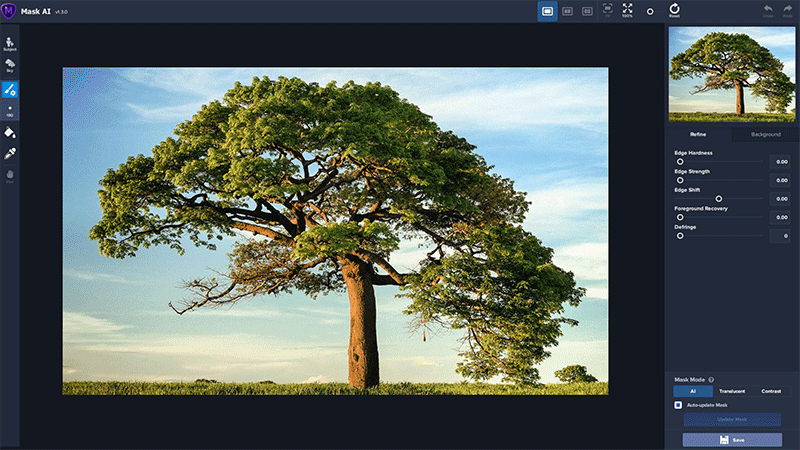Set mask mode to Contrast

click(770, 391)
